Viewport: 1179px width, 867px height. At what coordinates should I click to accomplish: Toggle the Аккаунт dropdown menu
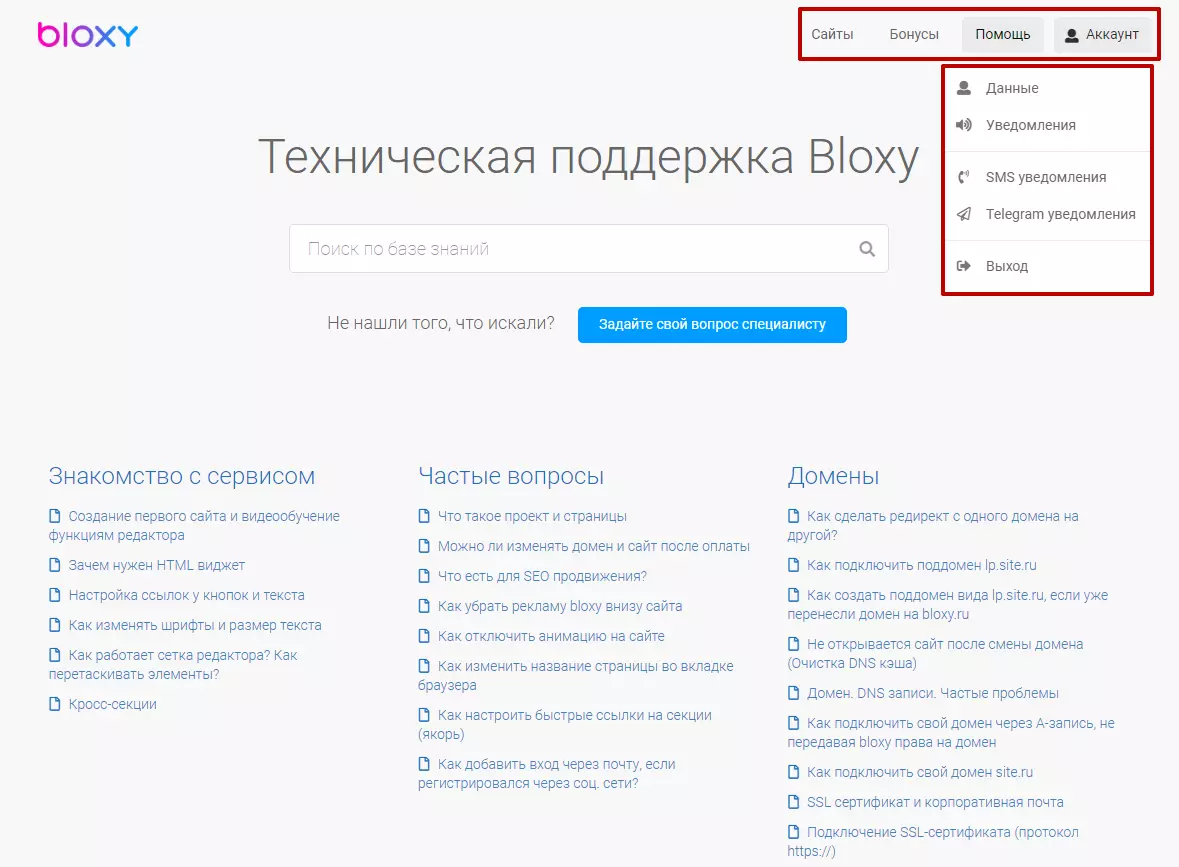[1102, 35]
